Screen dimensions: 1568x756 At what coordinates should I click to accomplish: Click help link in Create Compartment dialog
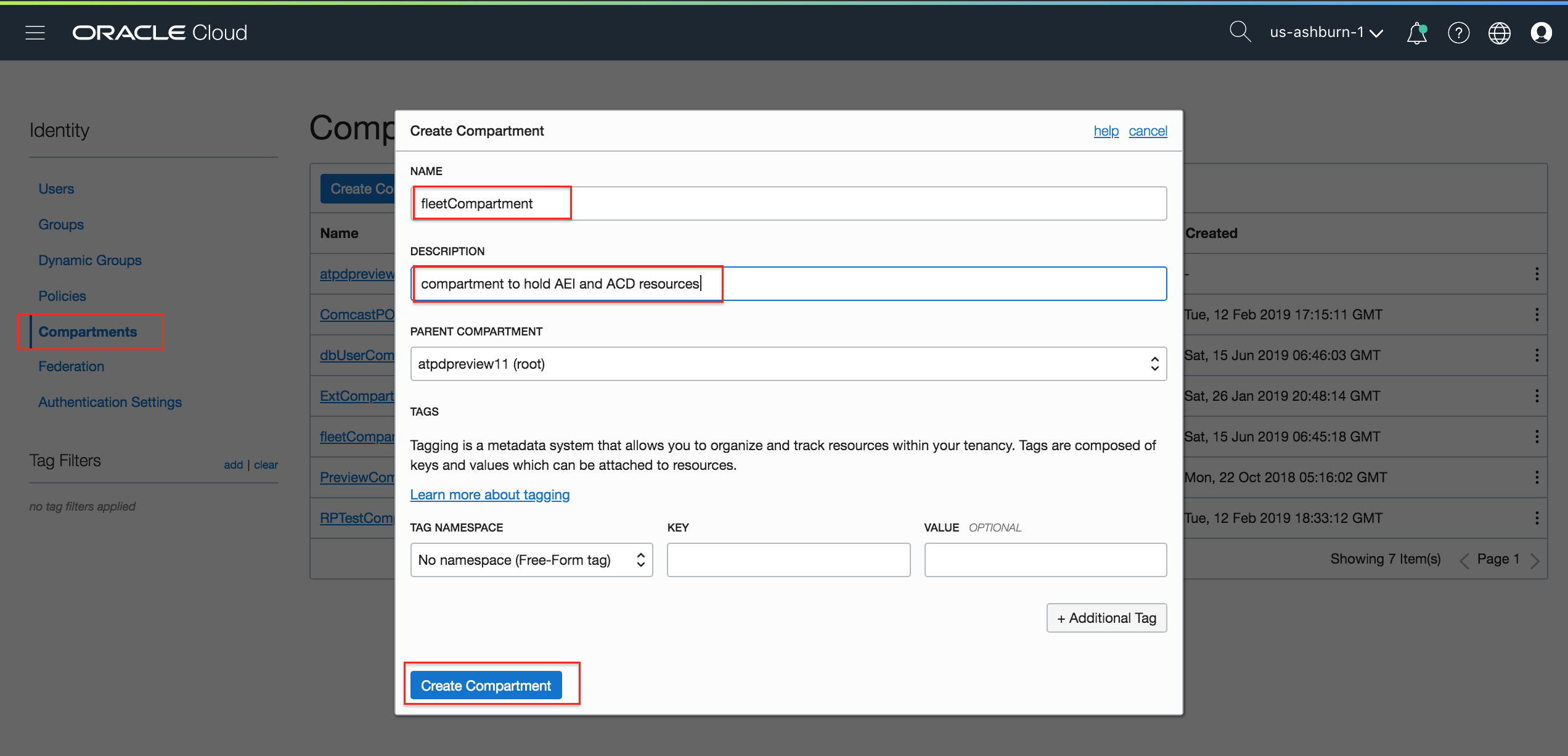coord(1106,131)
